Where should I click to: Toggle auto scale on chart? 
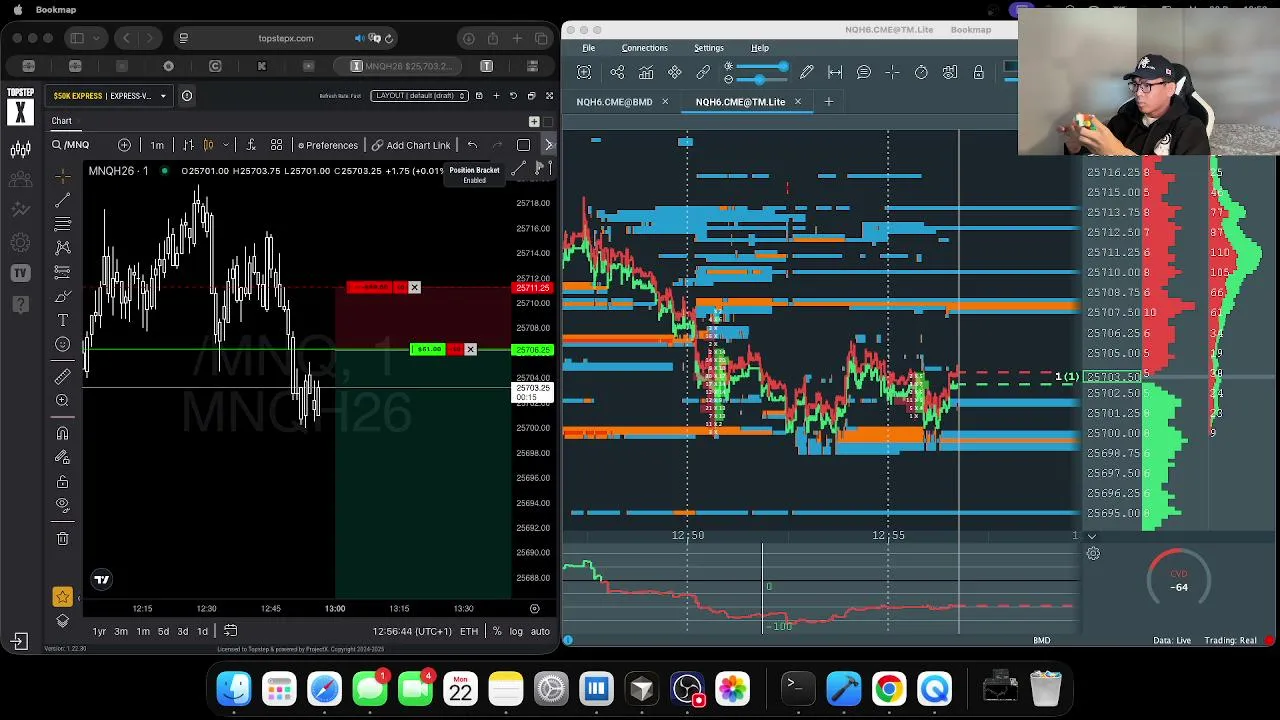click(x=540, y=631)
